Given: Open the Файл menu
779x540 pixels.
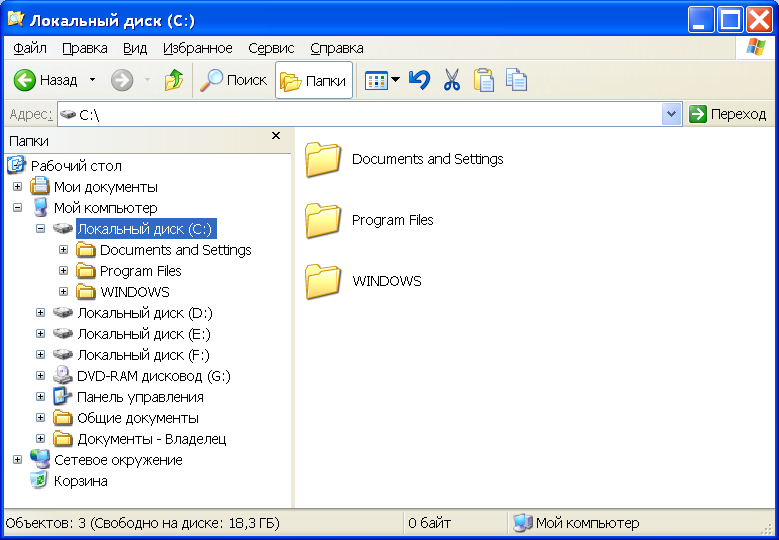Looking at the screenshot, I should 30,48.
